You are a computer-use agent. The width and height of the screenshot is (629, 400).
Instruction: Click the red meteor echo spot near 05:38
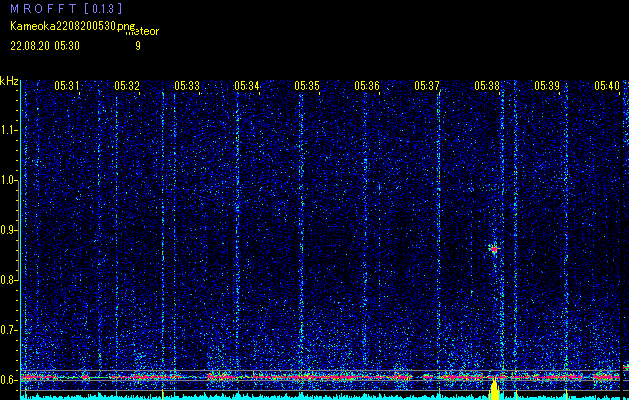494,249
